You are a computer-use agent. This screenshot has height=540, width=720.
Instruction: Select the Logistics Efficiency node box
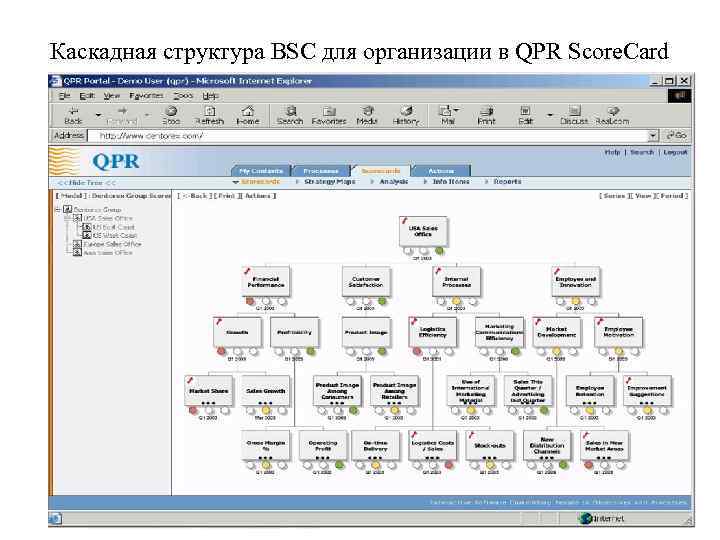tap(433, 332)
